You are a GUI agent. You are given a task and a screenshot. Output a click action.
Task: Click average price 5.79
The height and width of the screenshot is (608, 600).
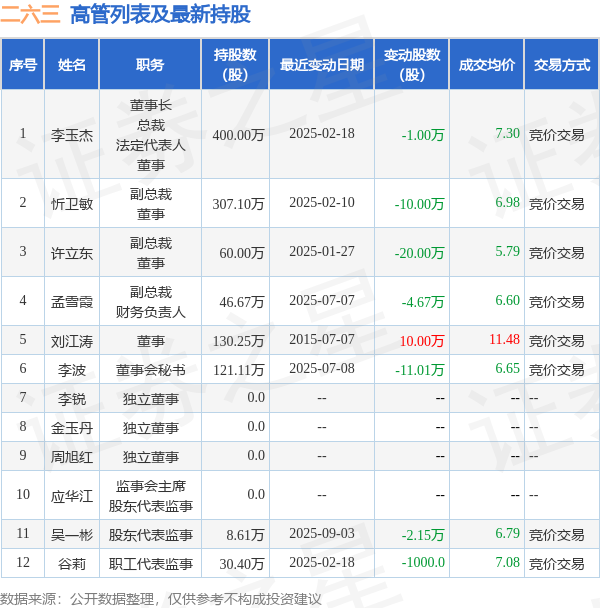point(507,251)
